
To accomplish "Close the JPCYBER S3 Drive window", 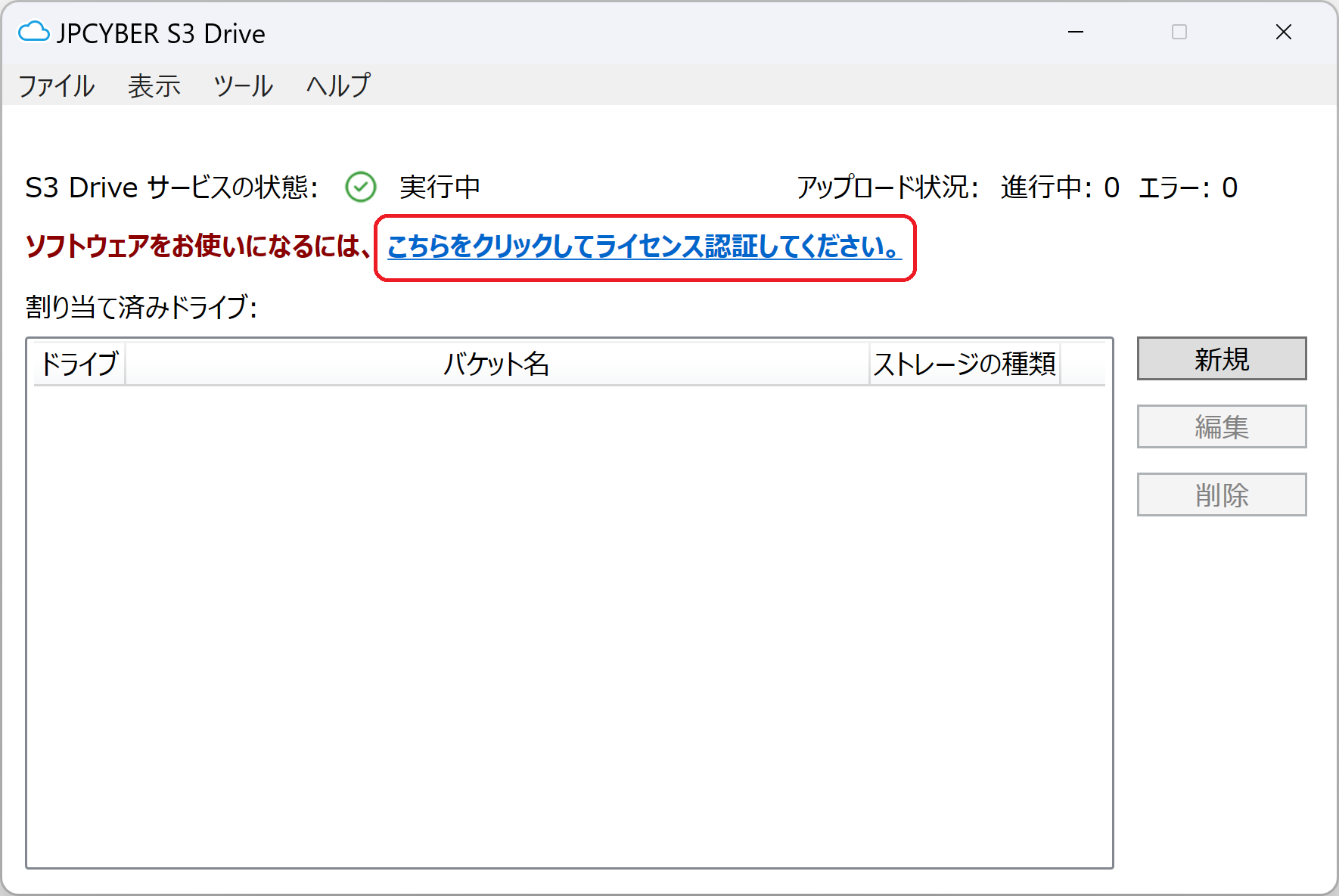I will click(x=1283, y=33).
